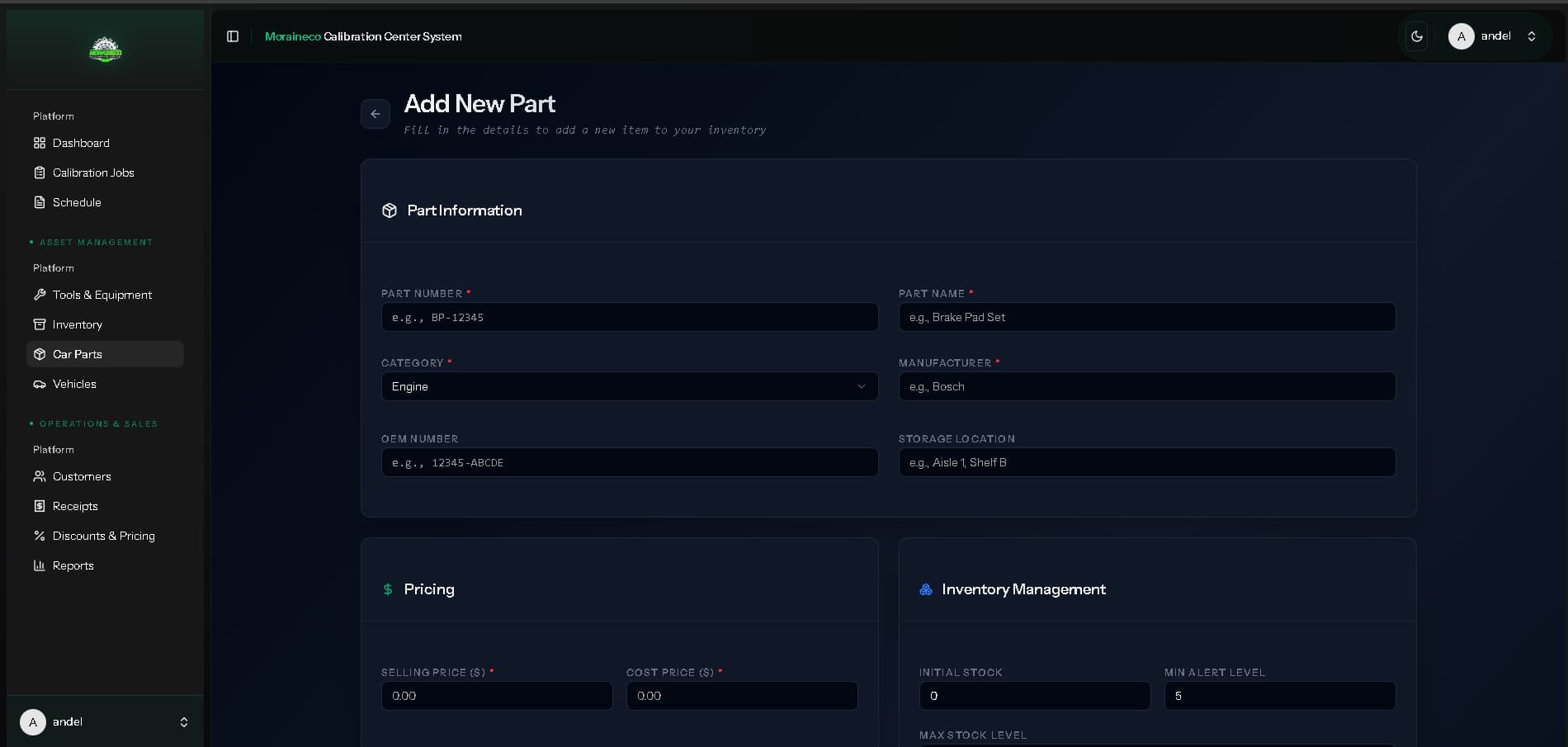The width and height of the screenshot is (1568, 747).
Task: Select Car Parts sidebar item
Action: (x=105, y=354)
